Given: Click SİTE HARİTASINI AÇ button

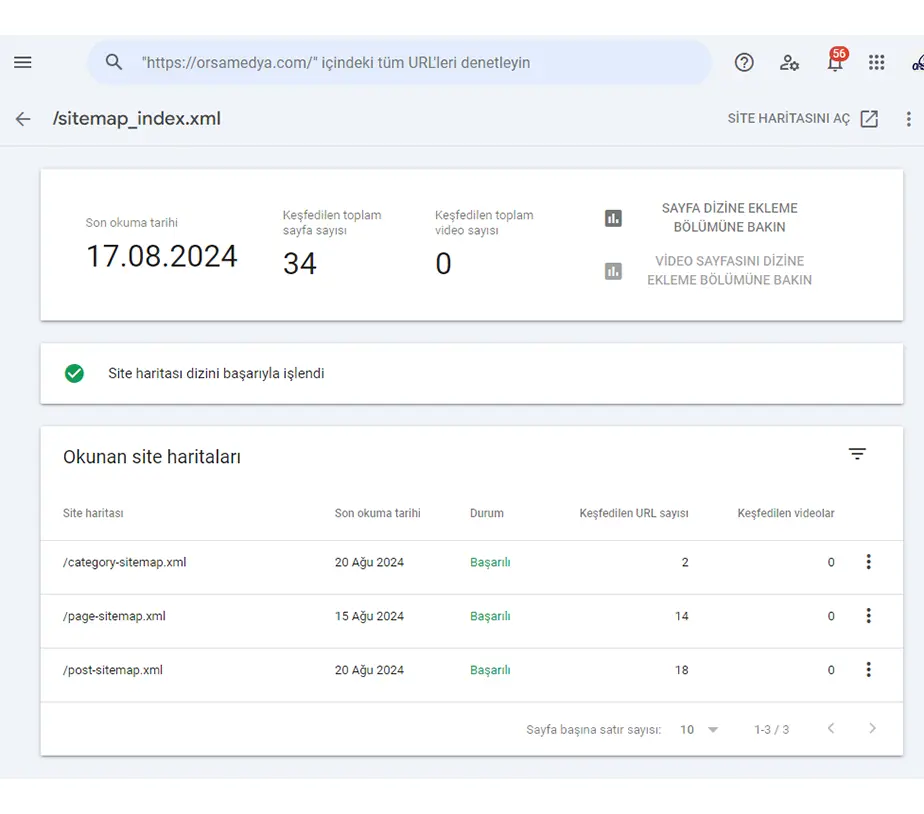Looking at the screenshot, I should (x=803, y=118).
